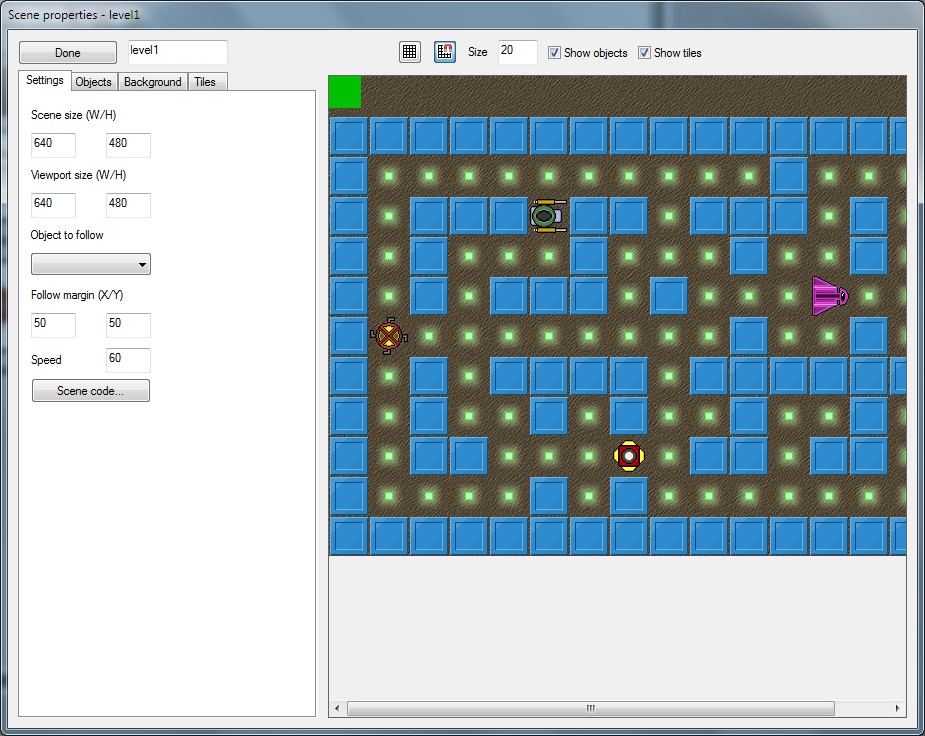Viewport: 925px width, 736px height.
Task: Open the Background tab
Action: [152, 81]
